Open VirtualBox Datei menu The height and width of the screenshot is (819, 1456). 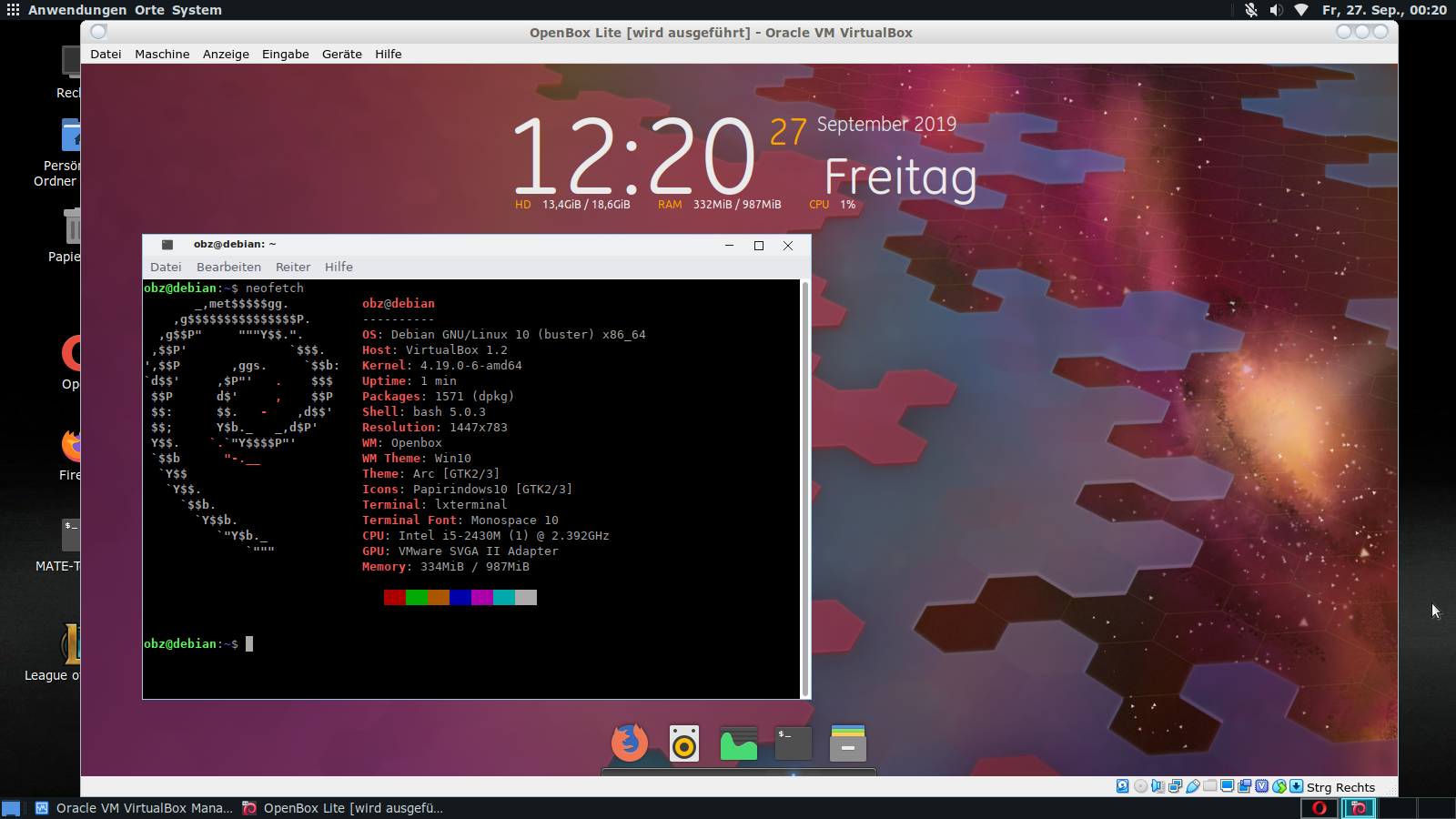pos(106,54)
